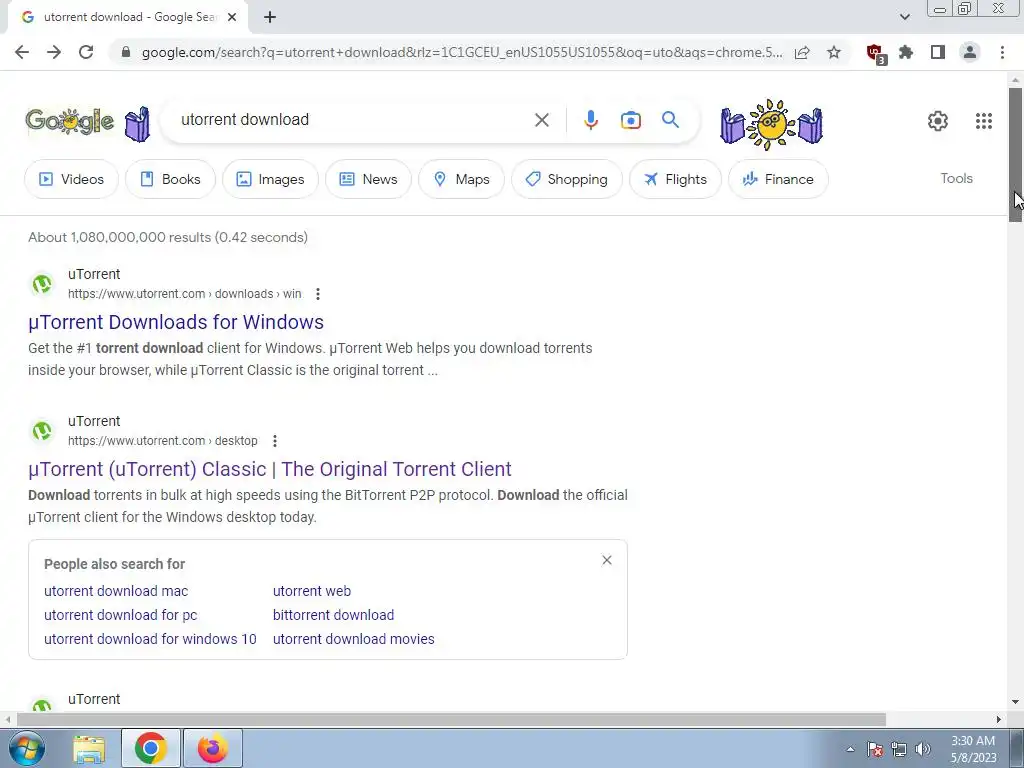Viewport: 1024px width, 768px height.
Task: Click the scroll down arrow
Action: [x=1015, y=702]
